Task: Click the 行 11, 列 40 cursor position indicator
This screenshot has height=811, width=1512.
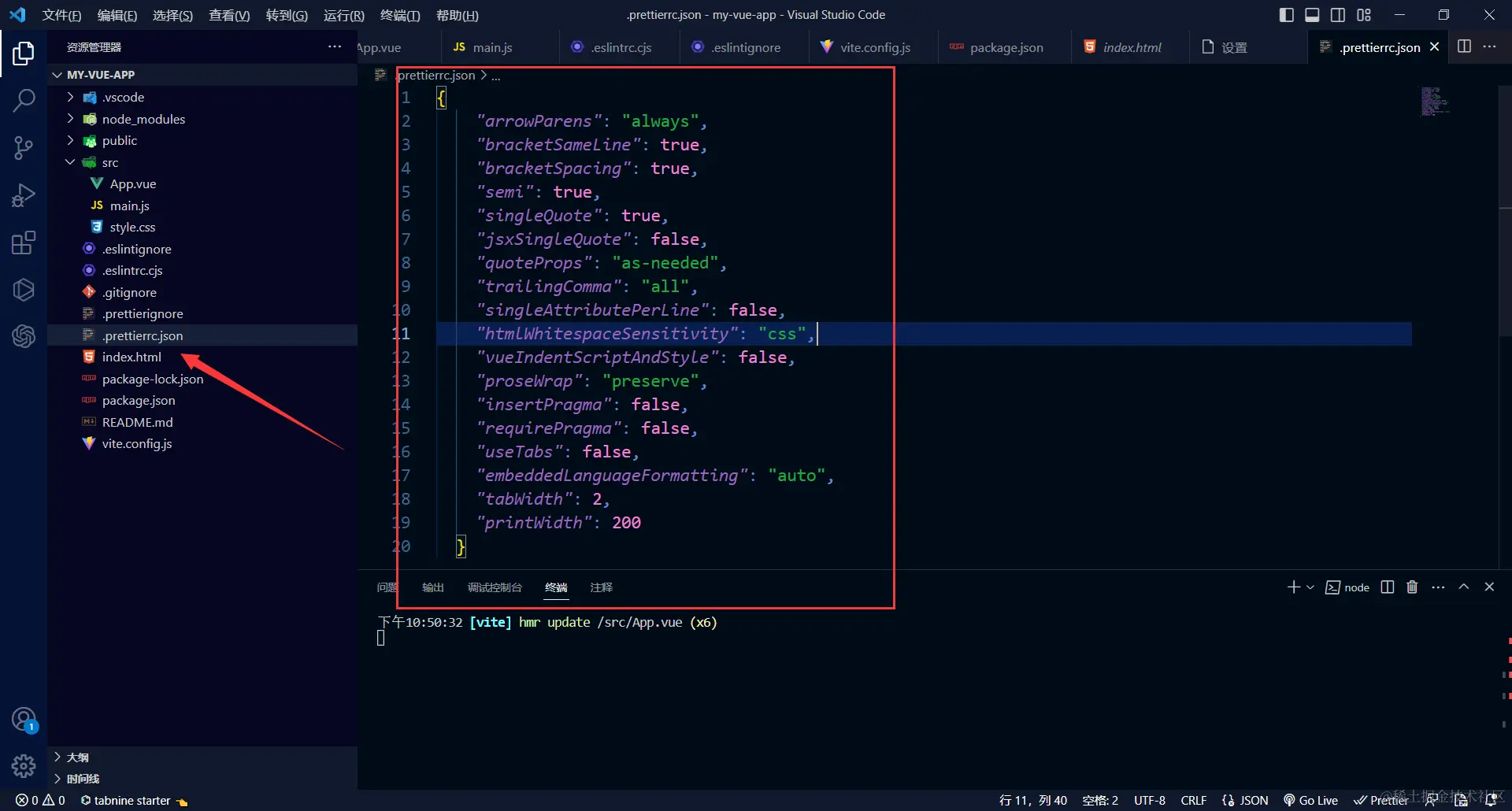Action: 1033,800
